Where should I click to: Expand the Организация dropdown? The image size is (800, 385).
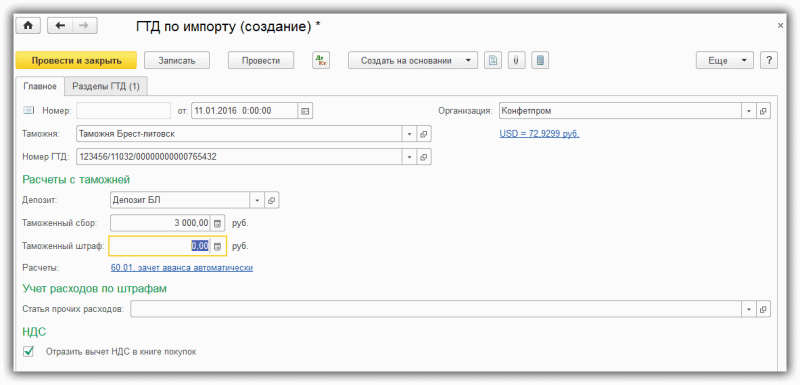749,111
